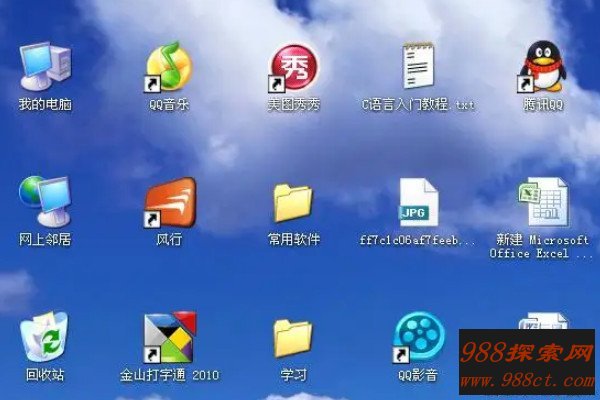Screen dimensions: 600x400
Task: Select the 回收站 recycle bin icon
Action: (x=44, y=337)
